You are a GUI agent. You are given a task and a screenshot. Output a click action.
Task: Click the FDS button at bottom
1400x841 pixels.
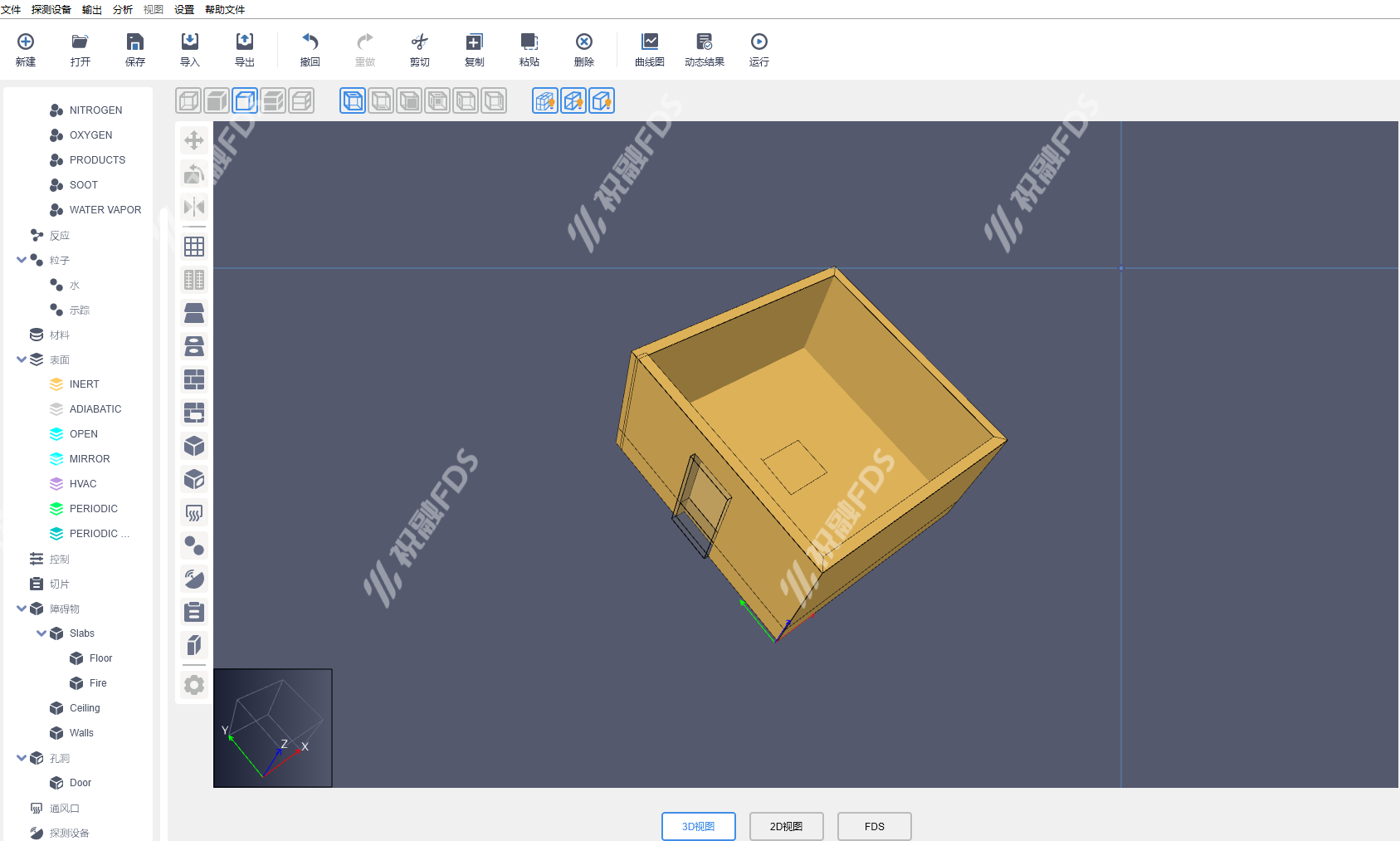pos(874,826)
